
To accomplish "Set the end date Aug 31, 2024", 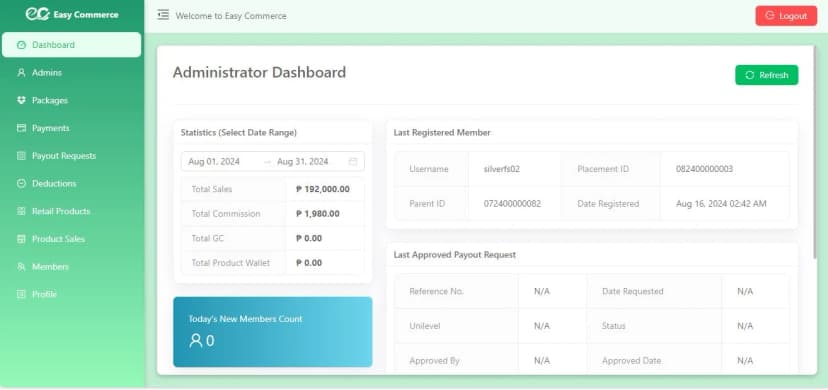I will [x=303, y=161].
